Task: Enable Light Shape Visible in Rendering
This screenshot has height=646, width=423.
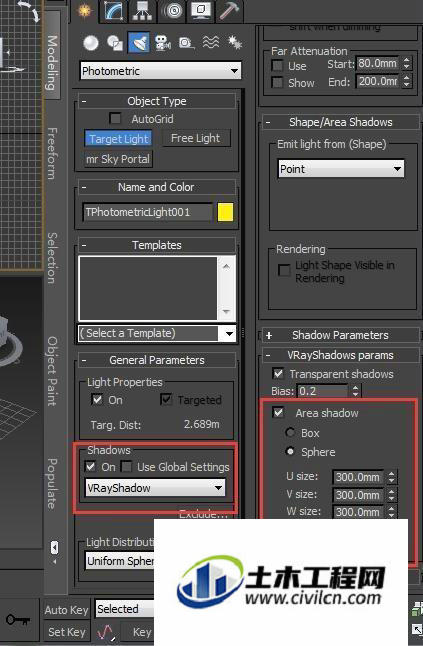Action: (x=284, y=270)
